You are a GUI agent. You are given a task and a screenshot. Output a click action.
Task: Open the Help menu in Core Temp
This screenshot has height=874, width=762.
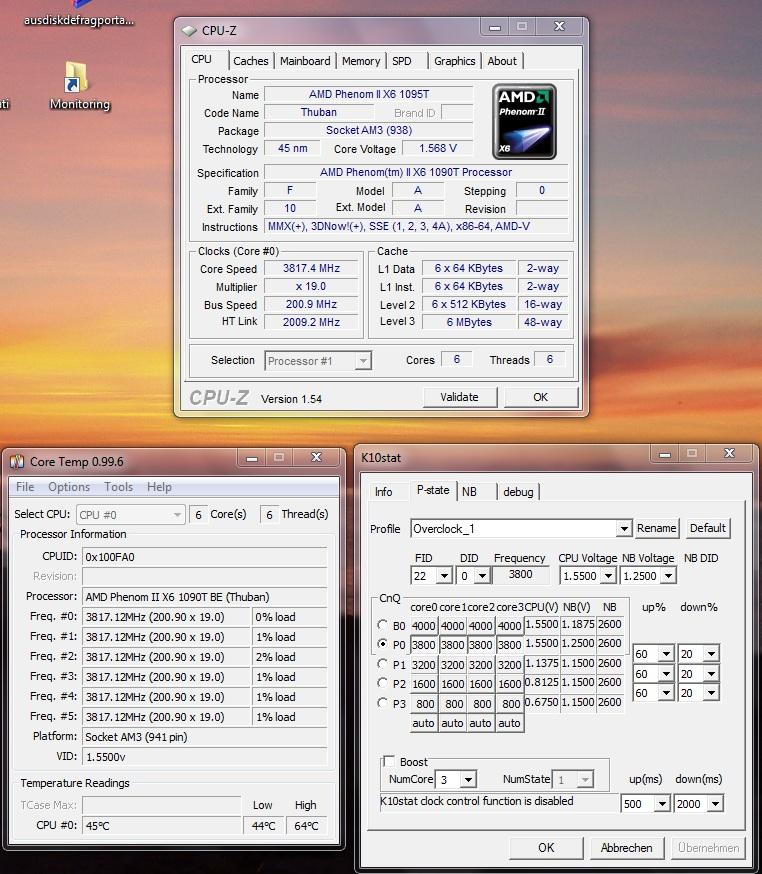(x=159, y=487)
